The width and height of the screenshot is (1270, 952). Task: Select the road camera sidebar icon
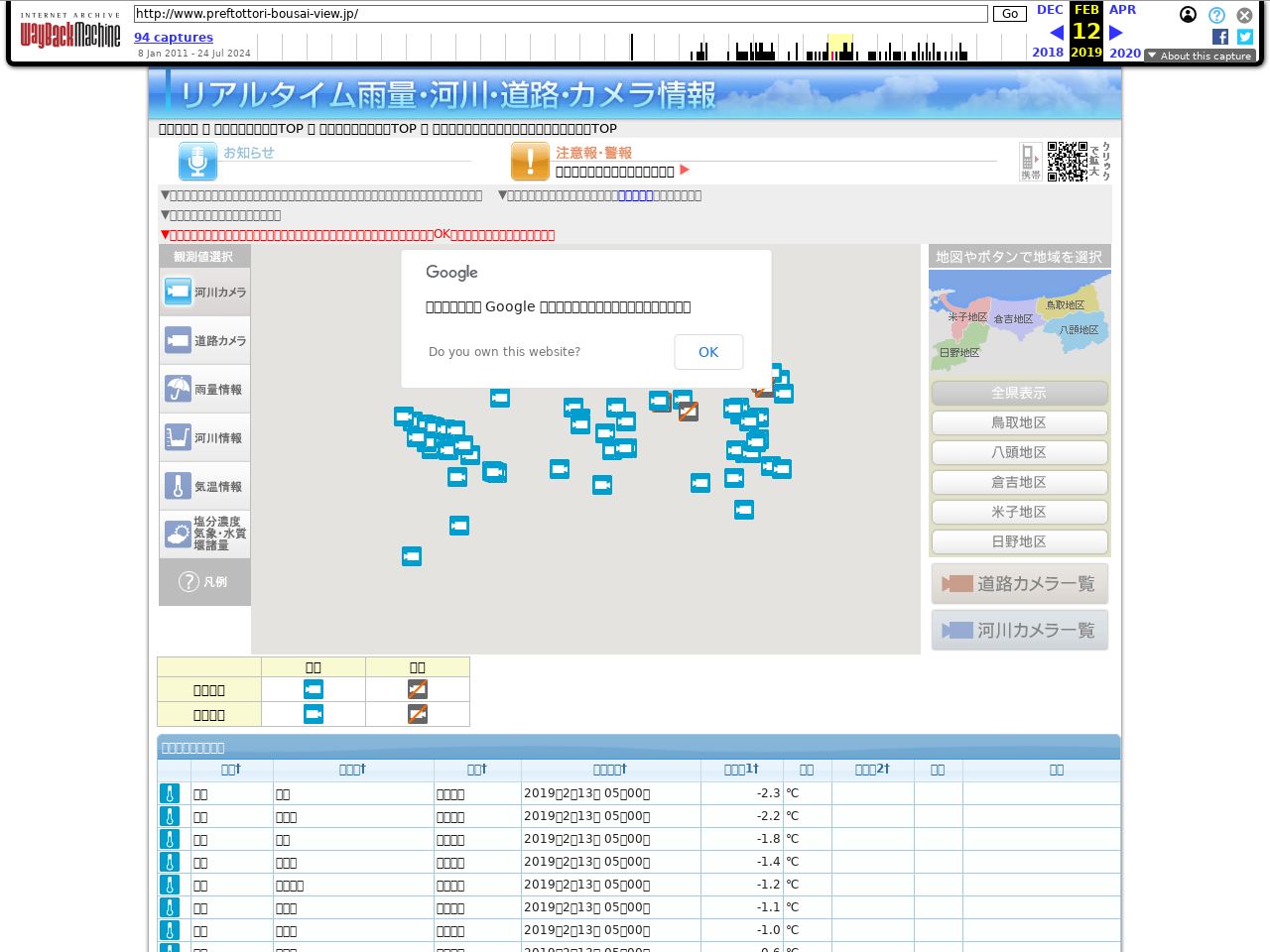[178, 340]
